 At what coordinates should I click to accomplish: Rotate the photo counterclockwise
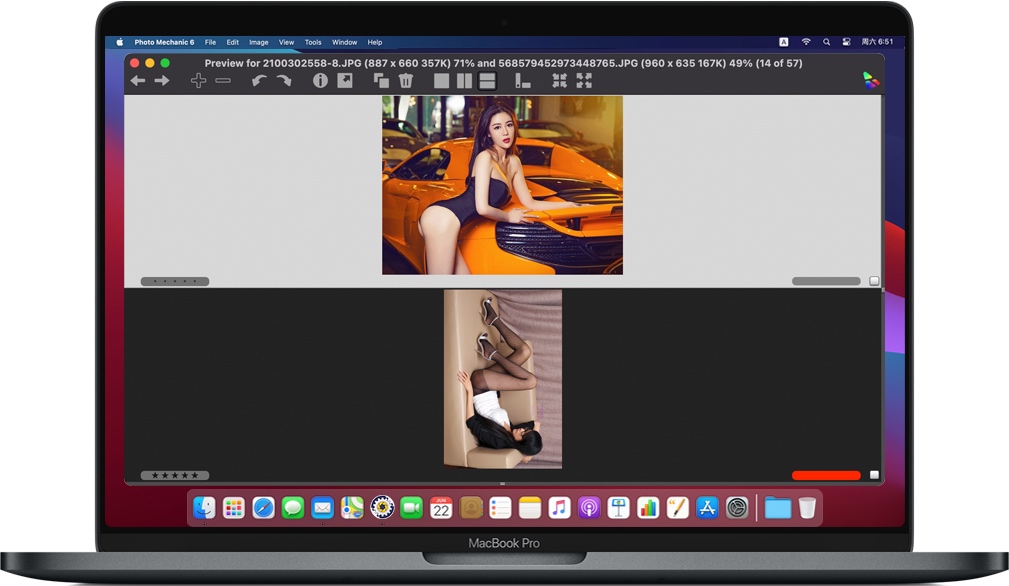click(x=258, y=80)
